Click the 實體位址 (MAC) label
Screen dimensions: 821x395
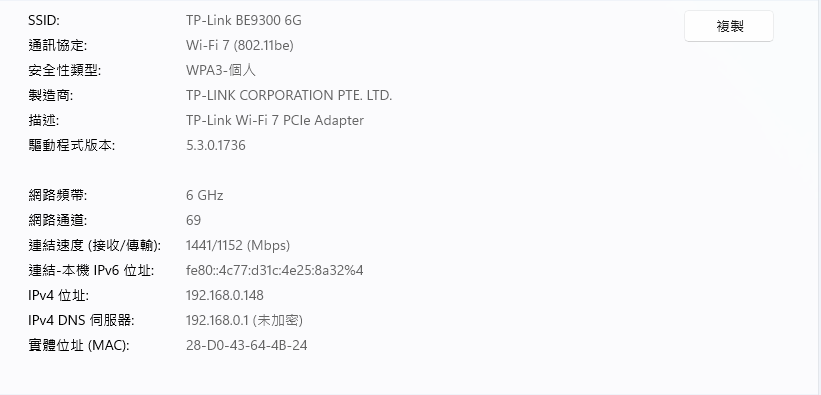79,345
